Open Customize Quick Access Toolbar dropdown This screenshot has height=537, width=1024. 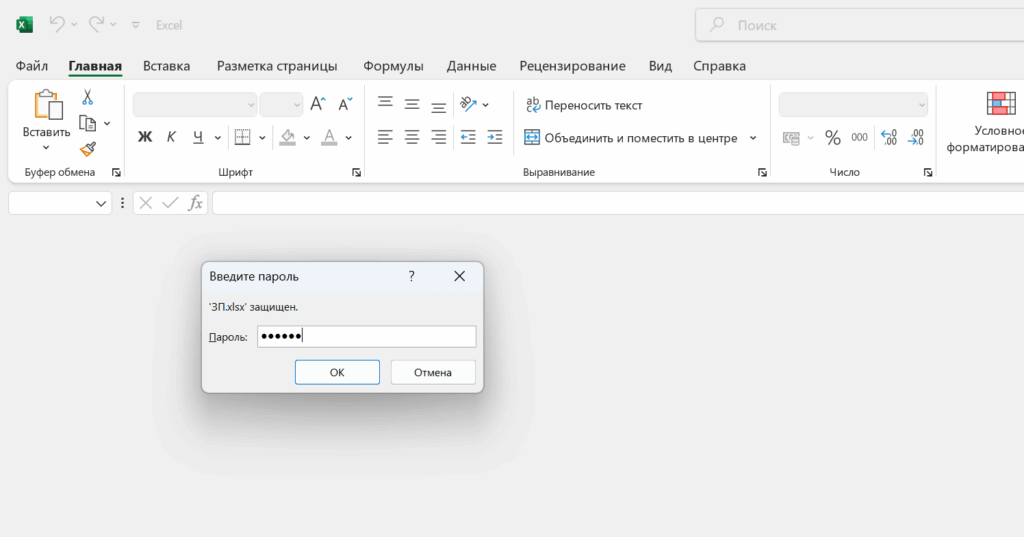[136, 25]
